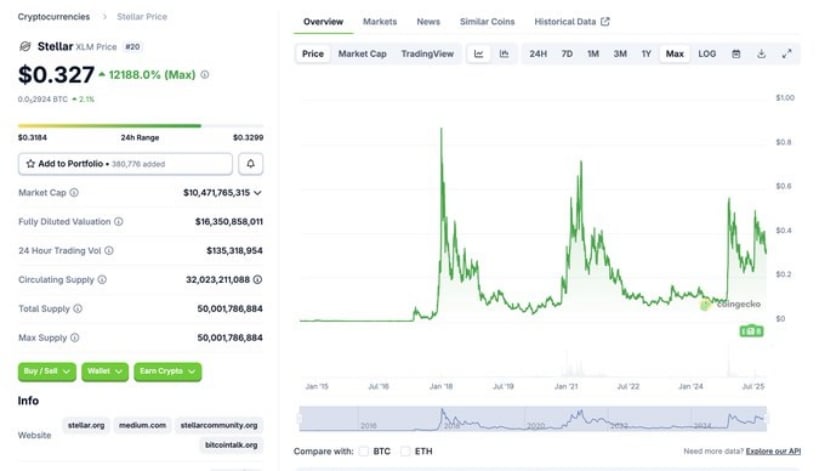Open the stellar.org website link
This screenshot has height=471, width=825.
point(86,425)
